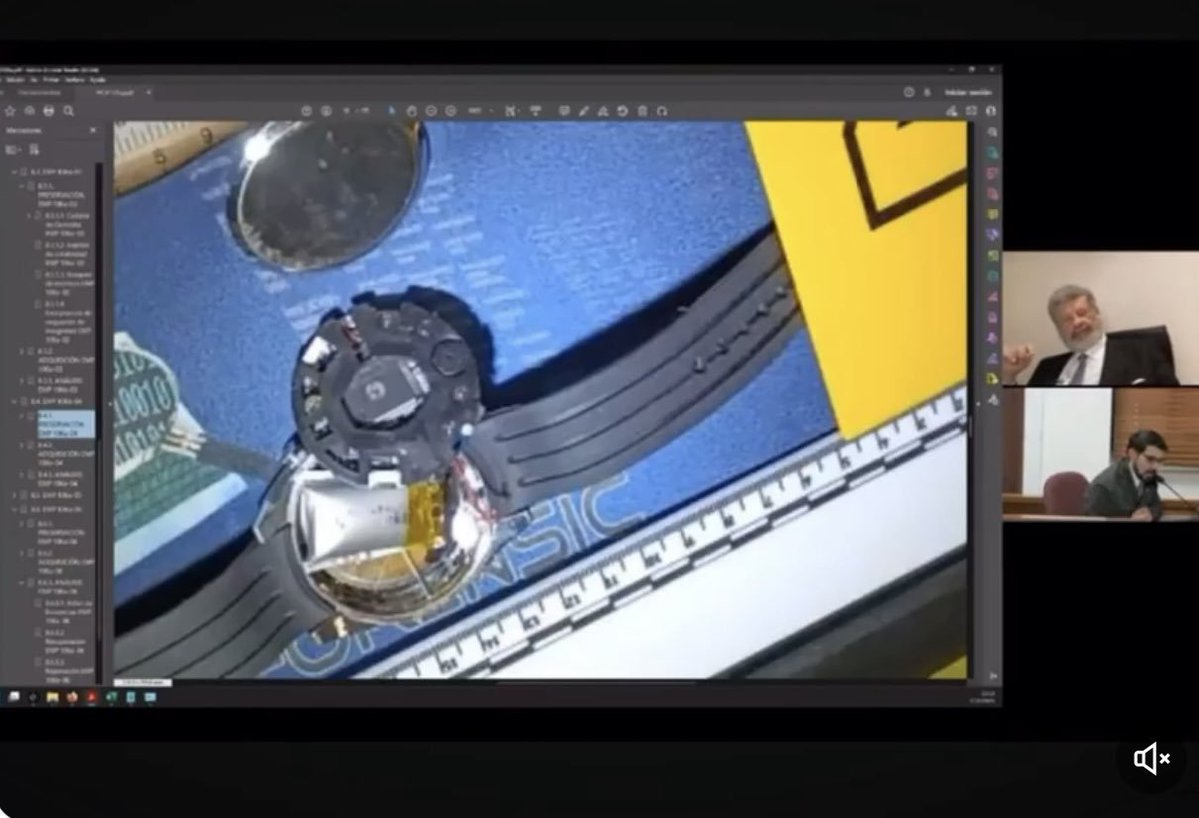Select the highlighted 8.4.1 PRESERVACIÓN bookmark
Image resolution: width=1199 pixels, height=818 pixels.
[x=66, y=424]
